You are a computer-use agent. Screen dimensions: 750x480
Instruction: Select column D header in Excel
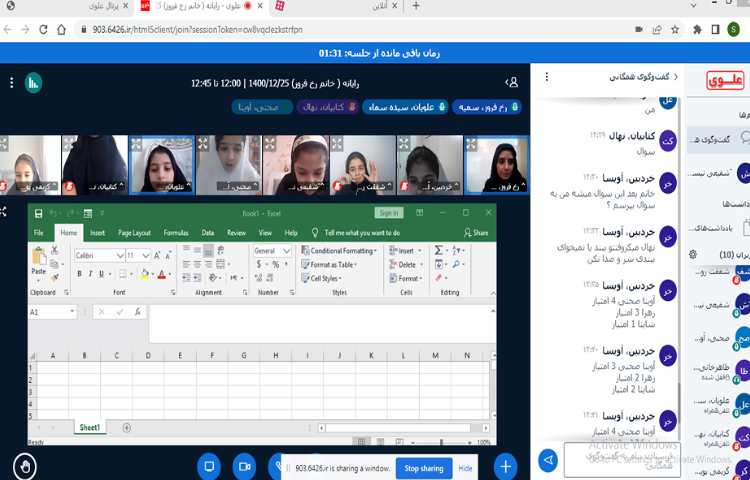coord(148,356)
